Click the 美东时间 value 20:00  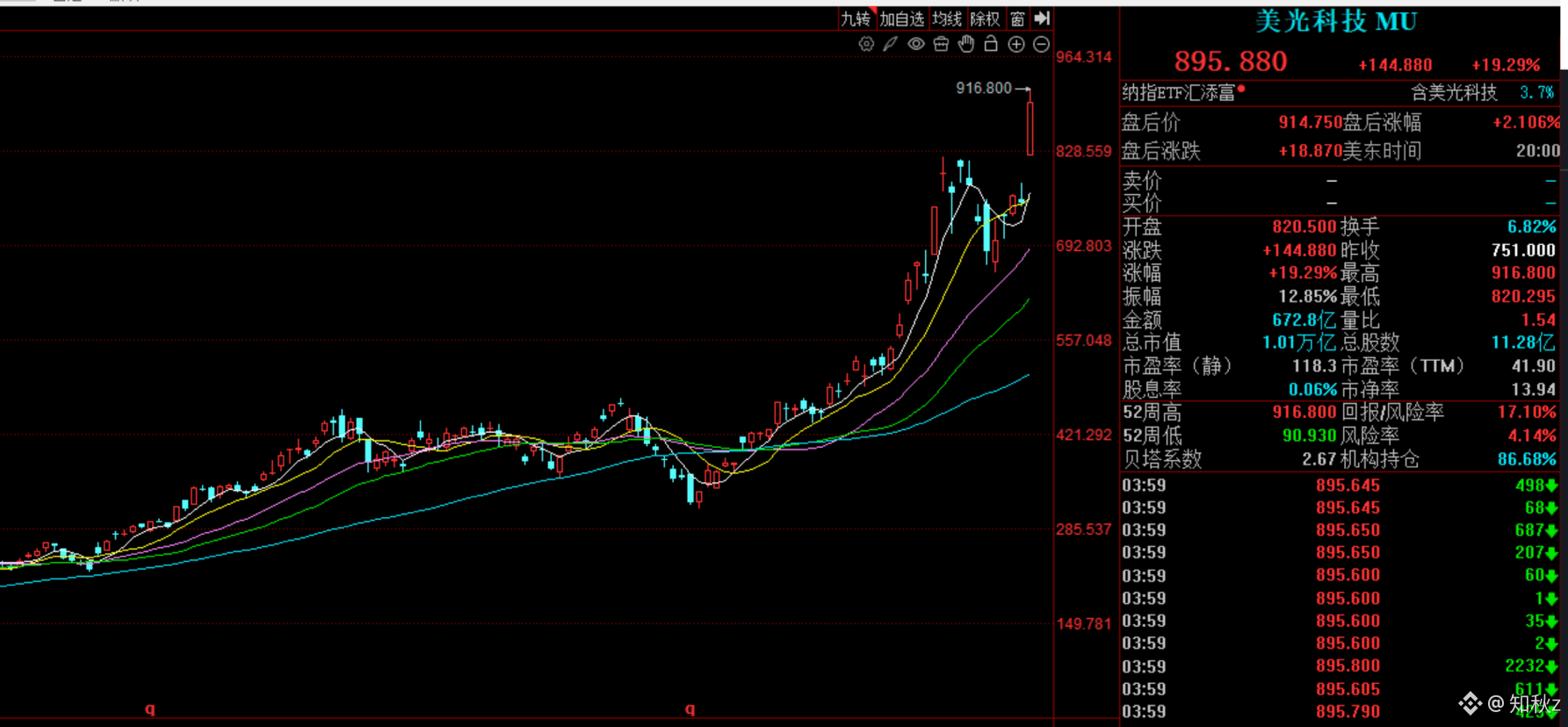point(1538,151)
